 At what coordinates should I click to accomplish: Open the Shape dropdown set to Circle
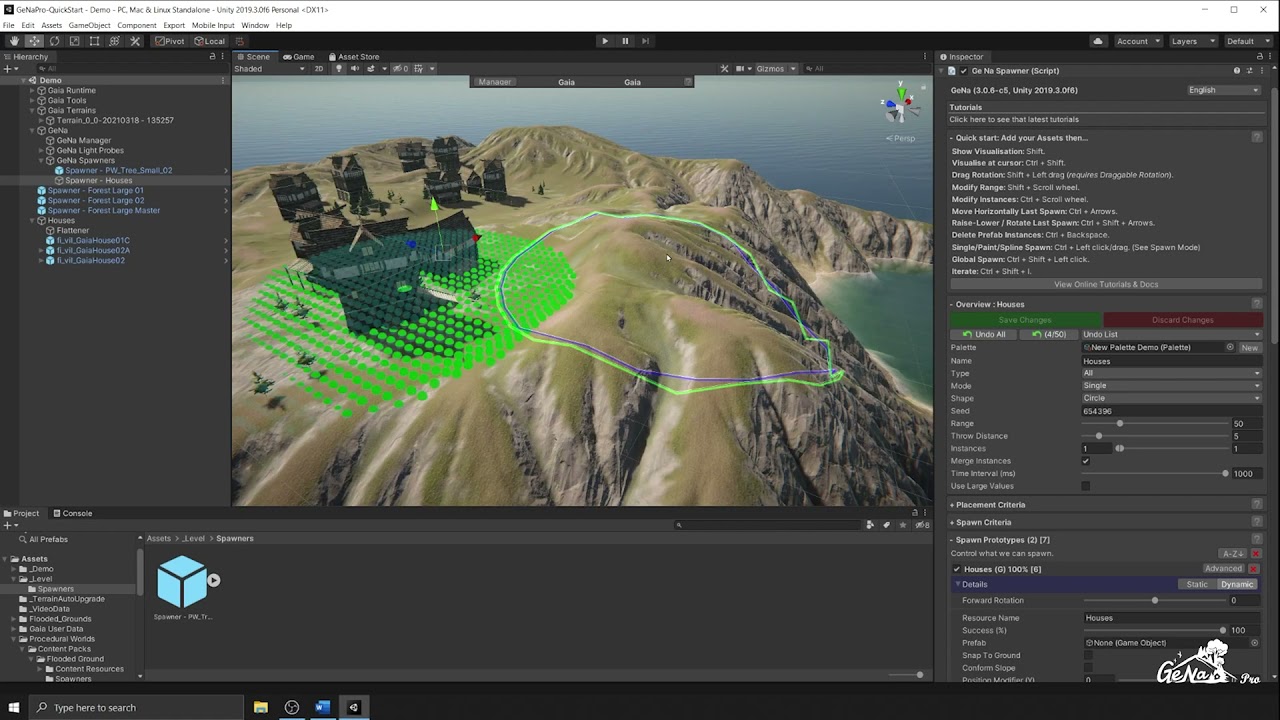click(1171, 398)
